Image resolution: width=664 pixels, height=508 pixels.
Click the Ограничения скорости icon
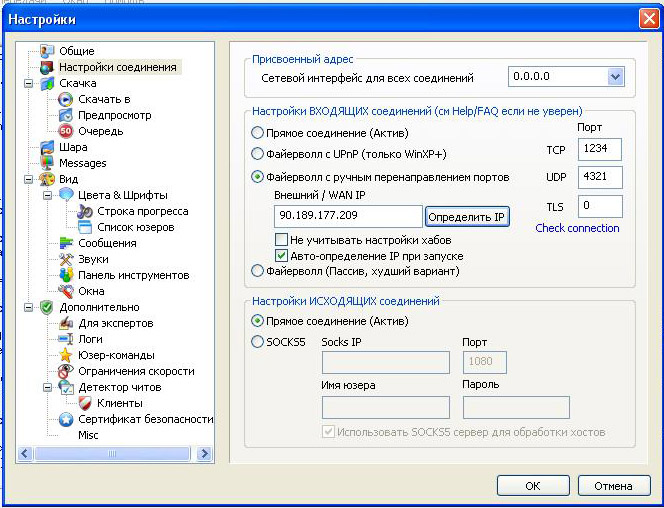tap(66, 371)
